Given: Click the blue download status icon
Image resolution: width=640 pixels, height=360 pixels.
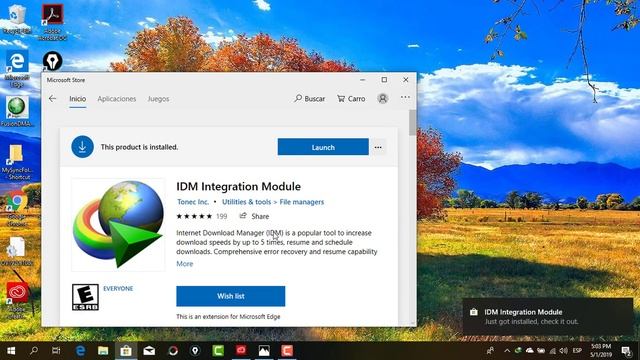Looking at the screenshot, I should pyautogui.click(x=82, y=147).
